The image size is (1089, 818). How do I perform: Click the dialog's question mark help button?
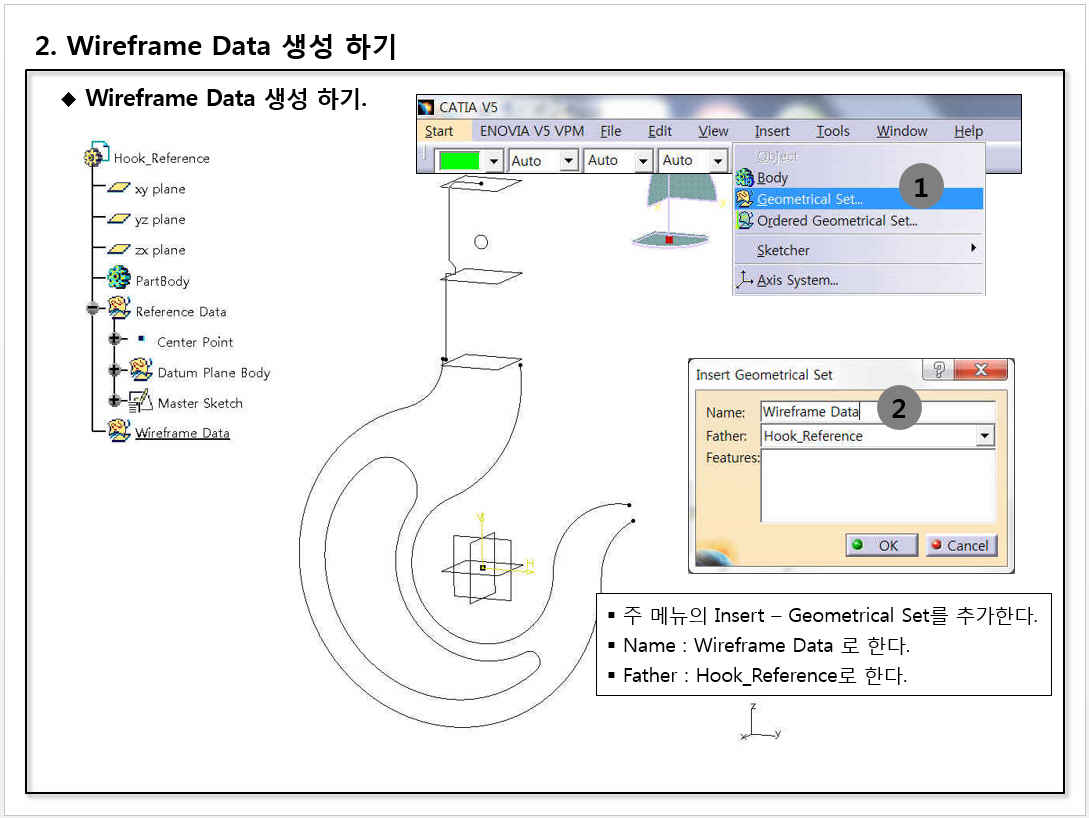(938, 371)
